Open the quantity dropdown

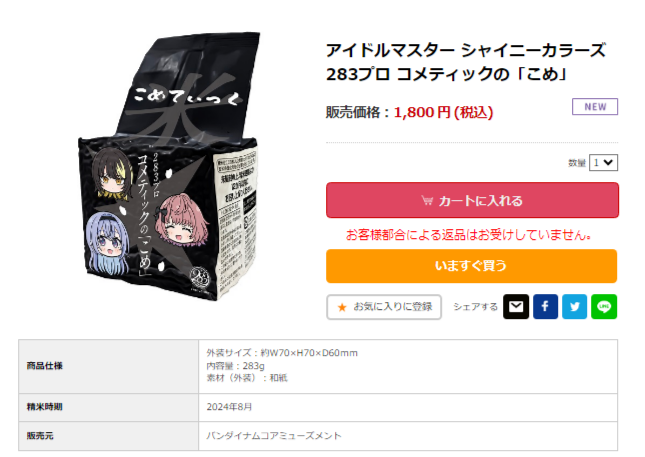point(603,162)
